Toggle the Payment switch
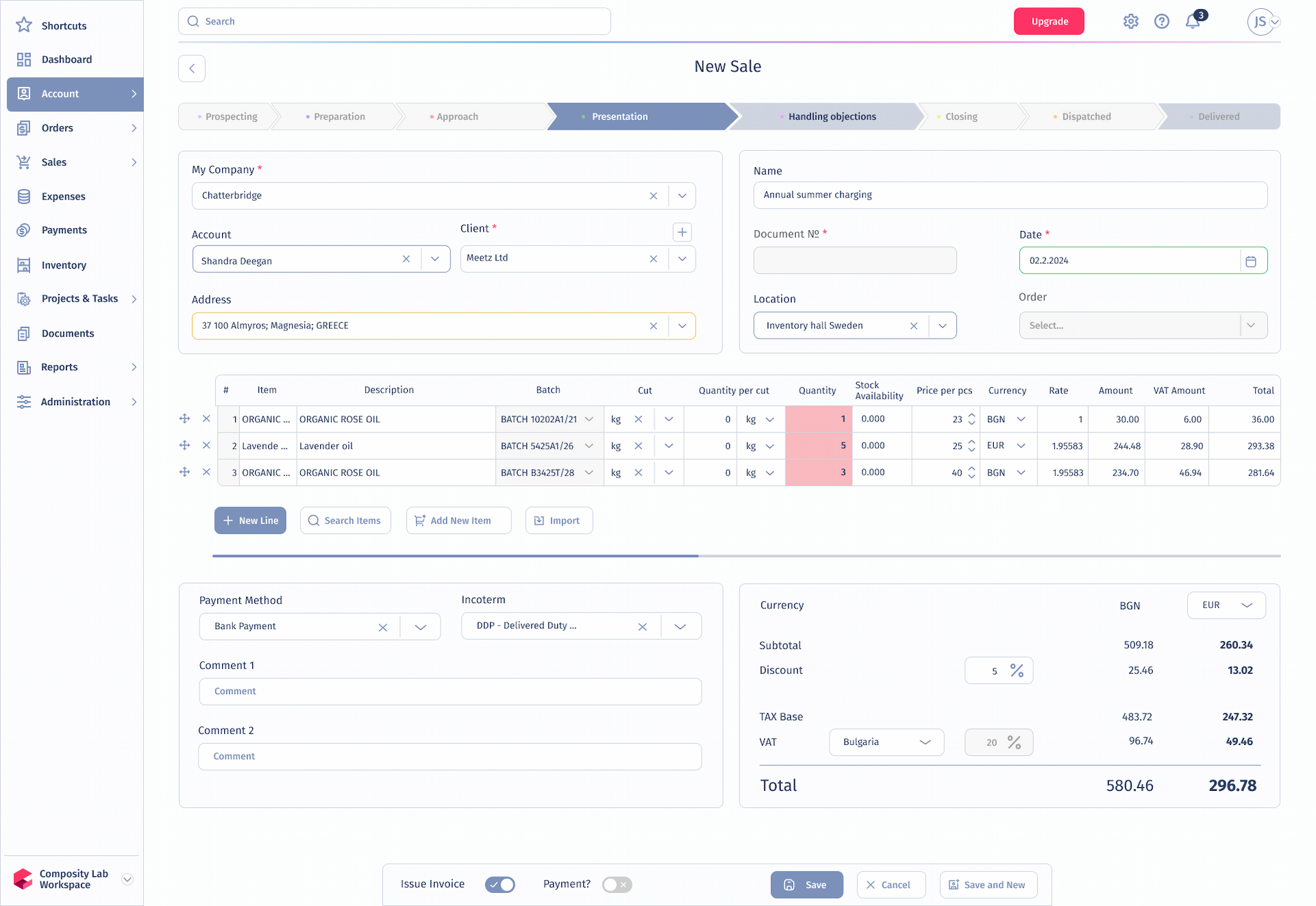Screen dimensions: 1316x906 point(617,884)
